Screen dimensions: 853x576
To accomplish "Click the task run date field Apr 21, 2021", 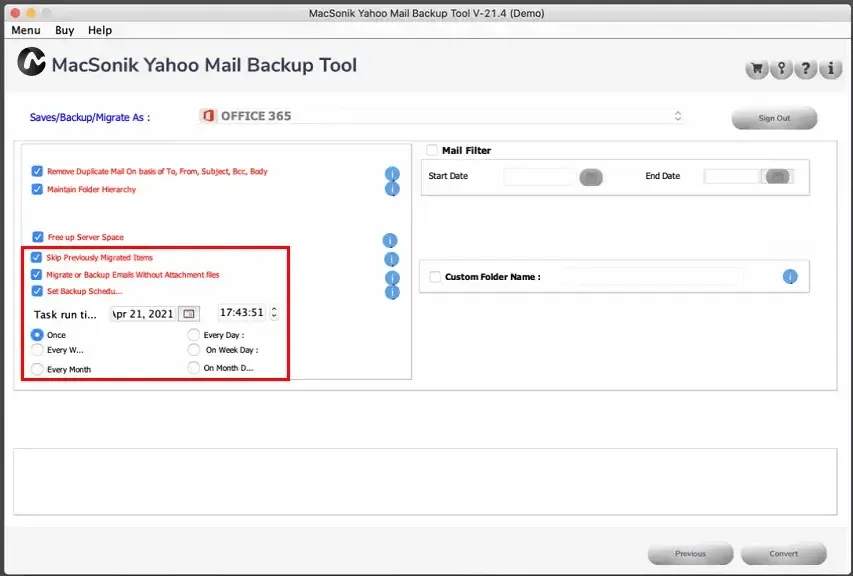I will (x=143, y=314).
